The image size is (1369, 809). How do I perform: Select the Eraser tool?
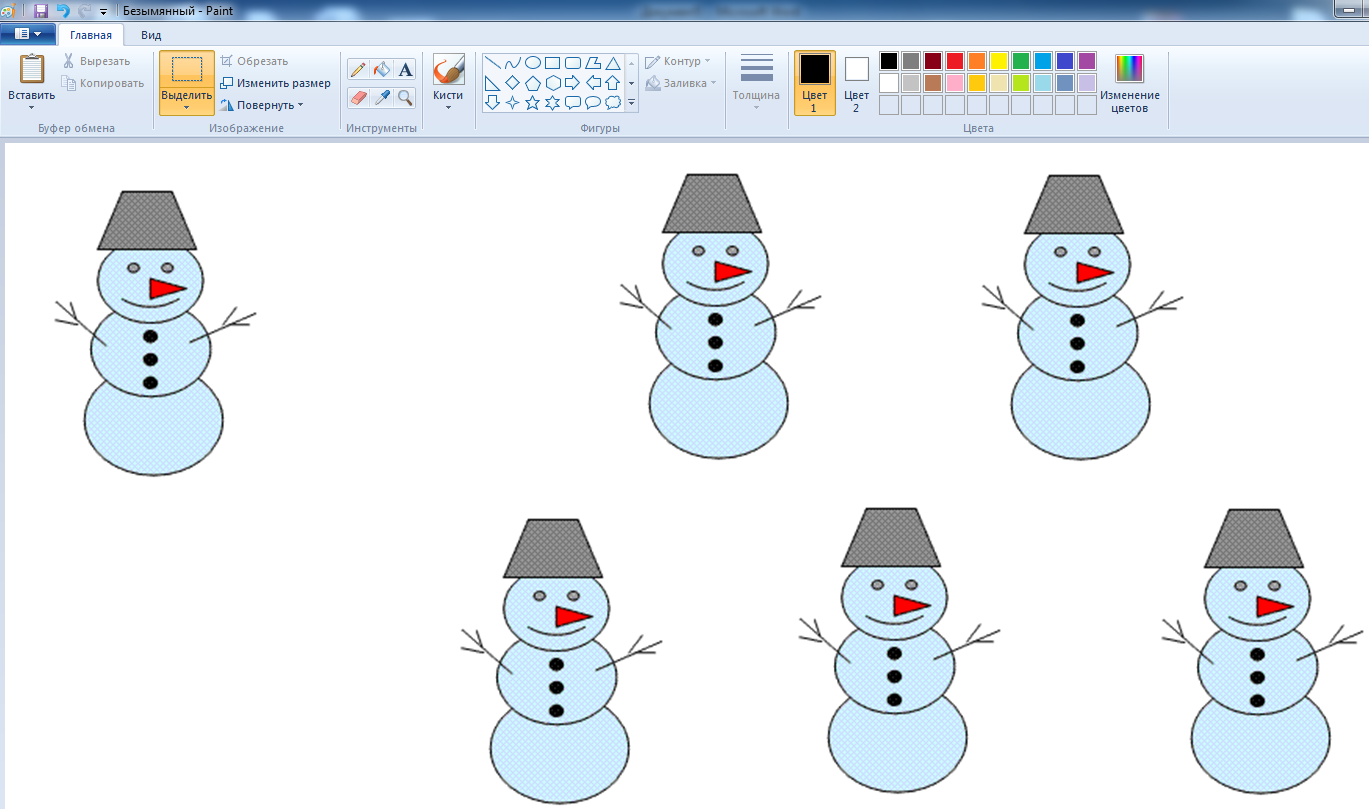click(x=358, y=97)
